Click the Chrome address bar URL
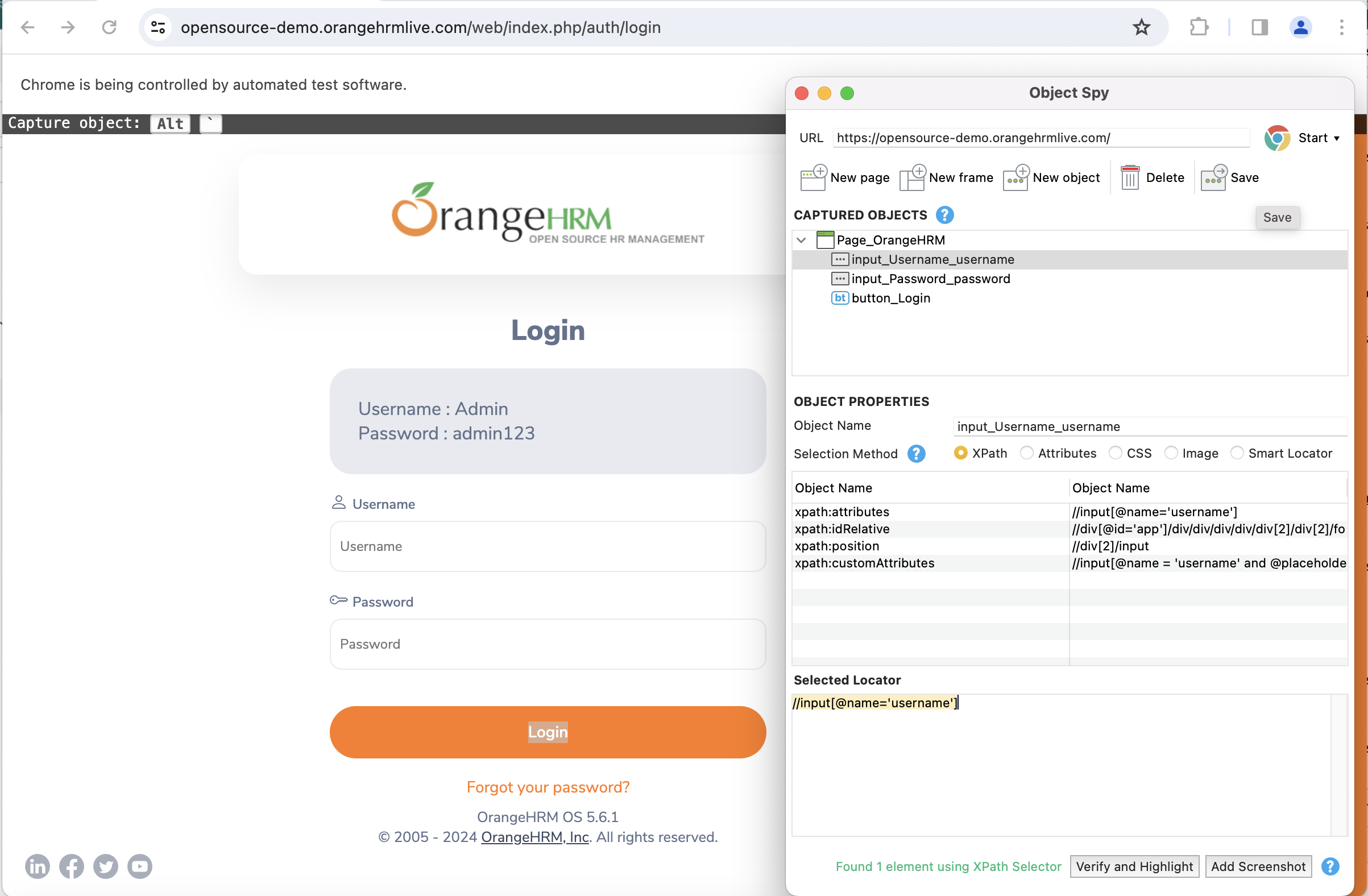 pyautogui.click(x=420, y=27)
